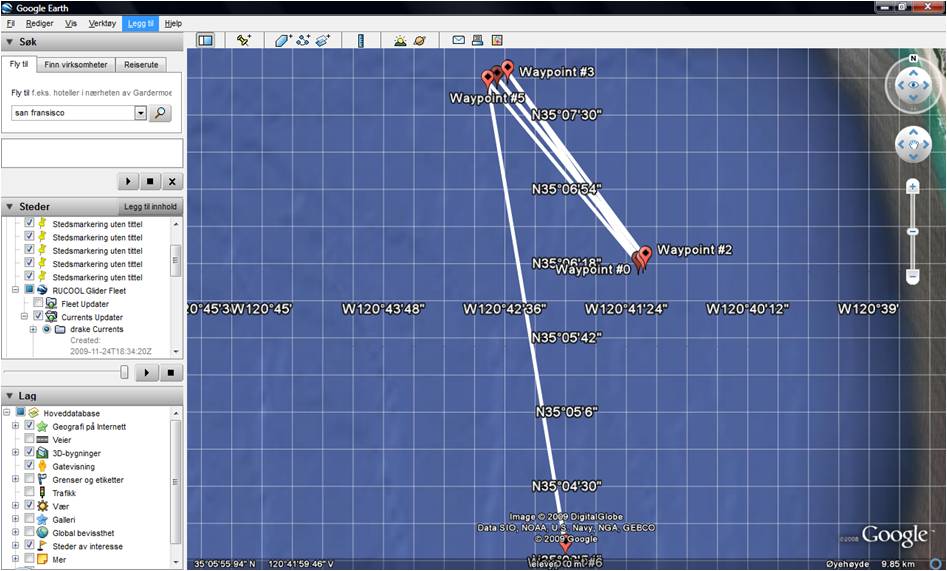The height and width of the screenshot is (571, 947).
Task: Open the Fly til search history dropdown
Action: [141, 113]
